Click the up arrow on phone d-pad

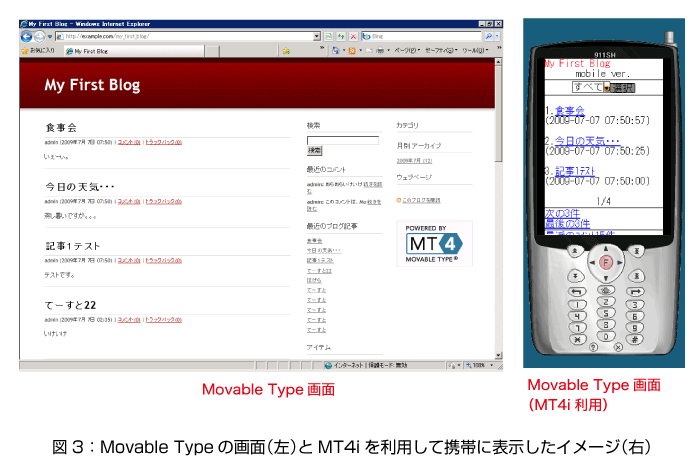point(606,249)
